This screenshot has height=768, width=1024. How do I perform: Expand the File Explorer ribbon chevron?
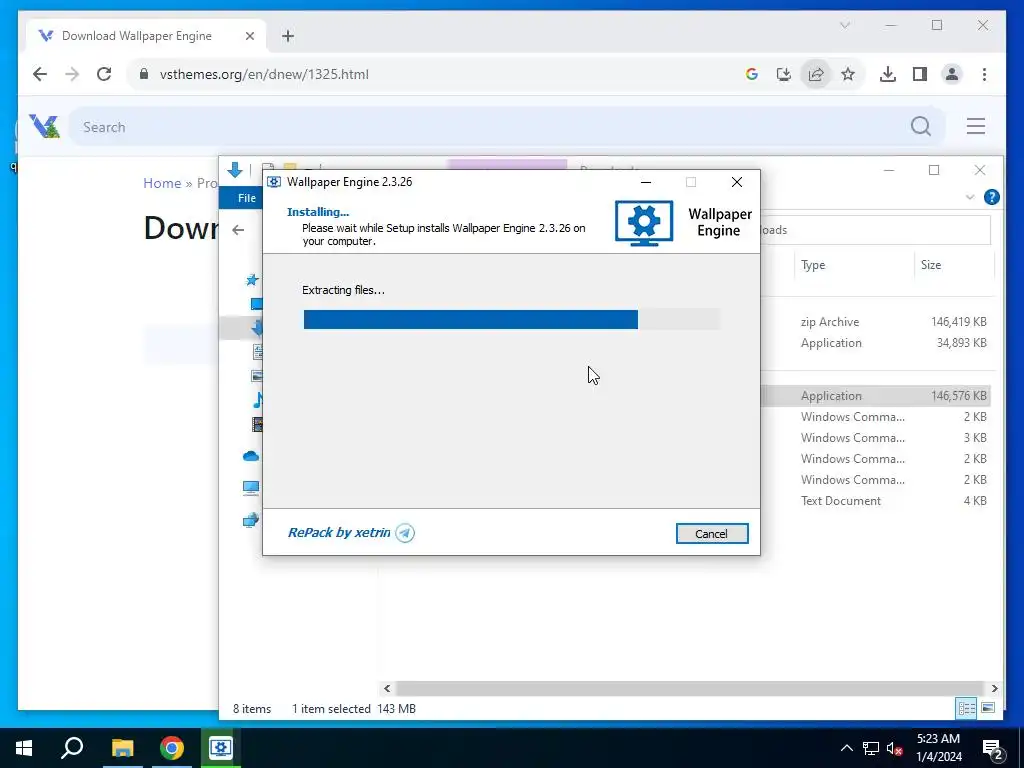point(970,197)
